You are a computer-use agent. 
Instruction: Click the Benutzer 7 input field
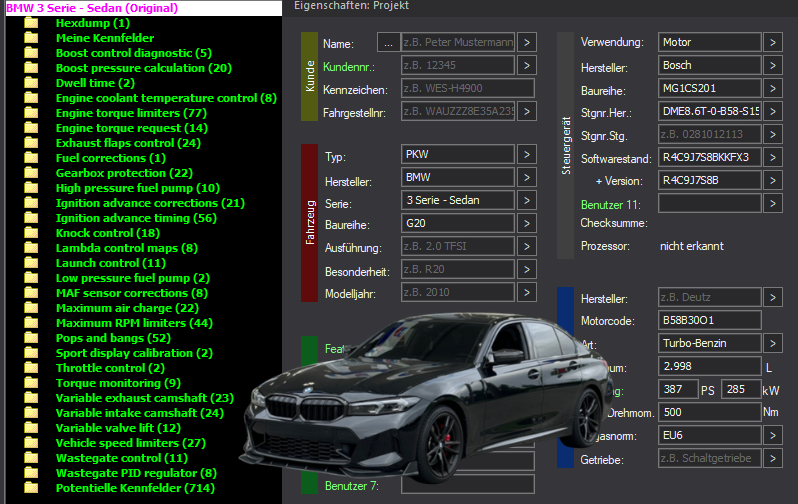468,484
